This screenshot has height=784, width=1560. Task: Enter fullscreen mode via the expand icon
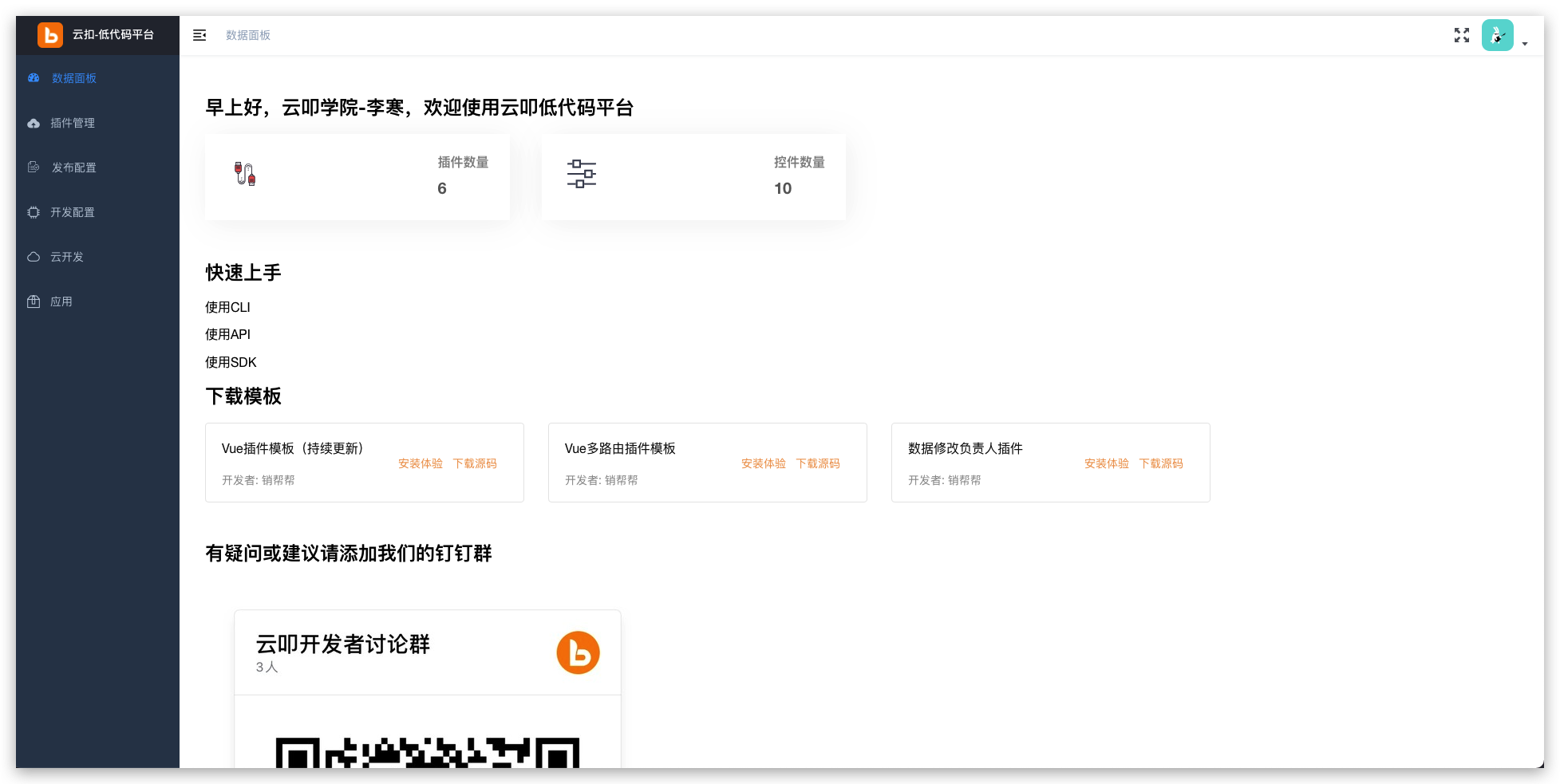pos(1461,35)
